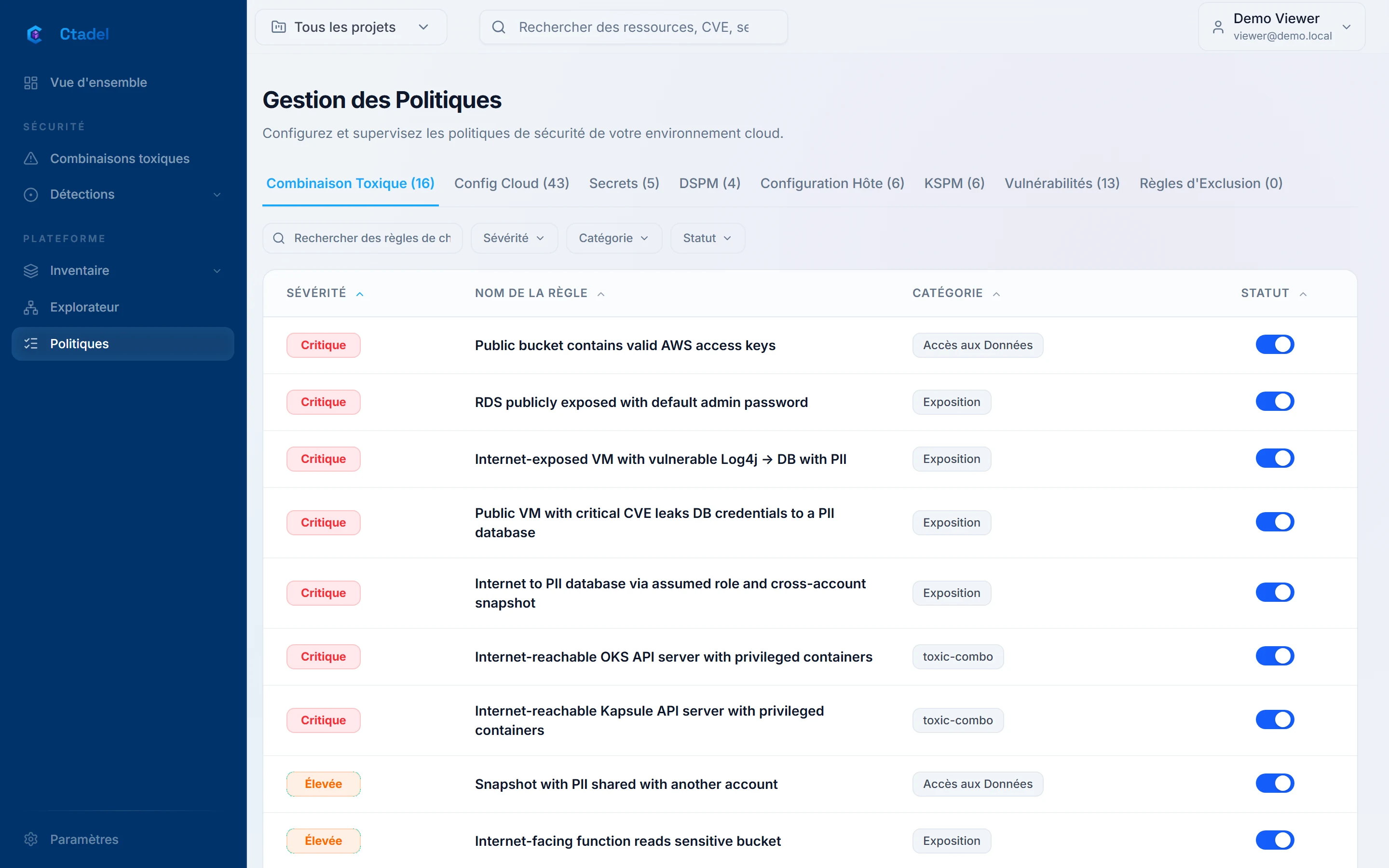Click the Paramètres gear icon

pos(31,839)
